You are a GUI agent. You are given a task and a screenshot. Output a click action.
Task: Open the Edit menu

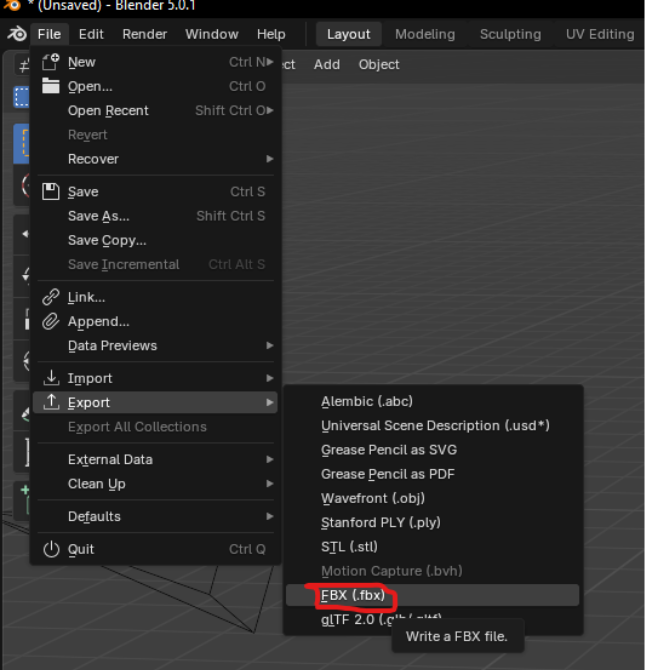(91, 34)
